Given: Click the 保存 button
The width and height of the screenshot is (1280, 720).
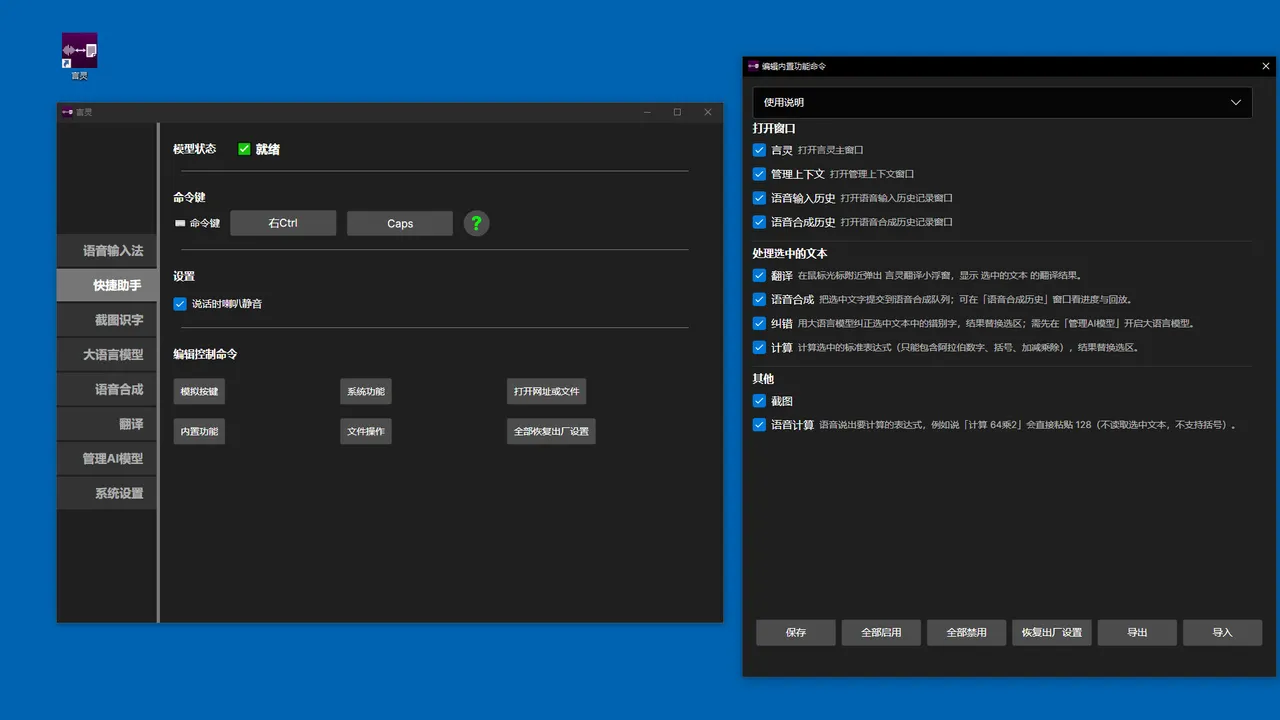Looking at the screenshot, I should coord(796,632).
